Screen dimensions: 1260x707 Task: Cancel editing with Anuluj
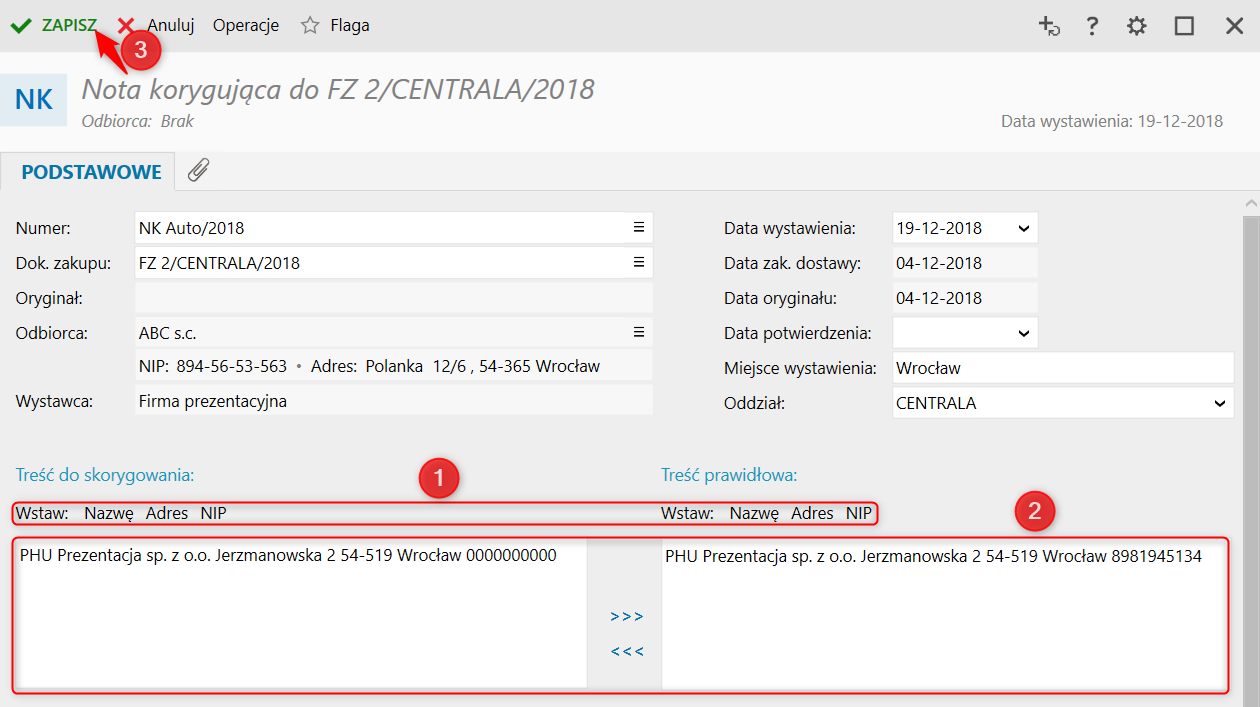(170, 26)
